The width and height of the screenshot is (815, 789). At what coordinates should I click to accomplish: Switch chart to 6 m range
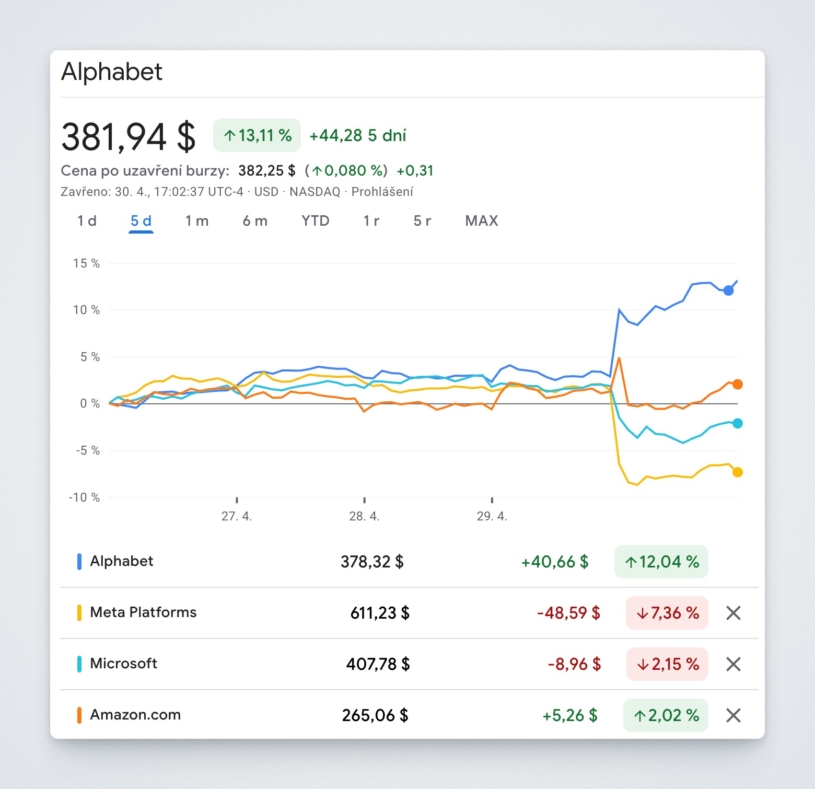click(x=255, y=221)
